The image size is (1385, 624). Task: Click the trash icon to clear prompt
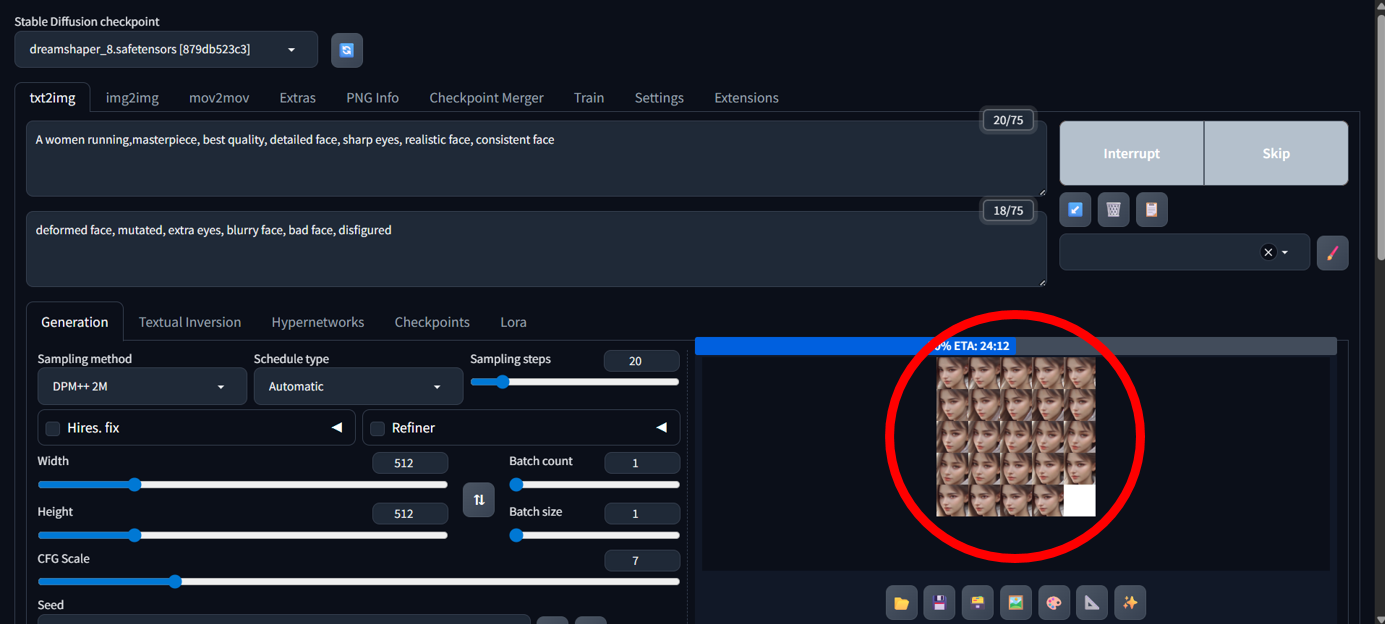(1113, 210)
